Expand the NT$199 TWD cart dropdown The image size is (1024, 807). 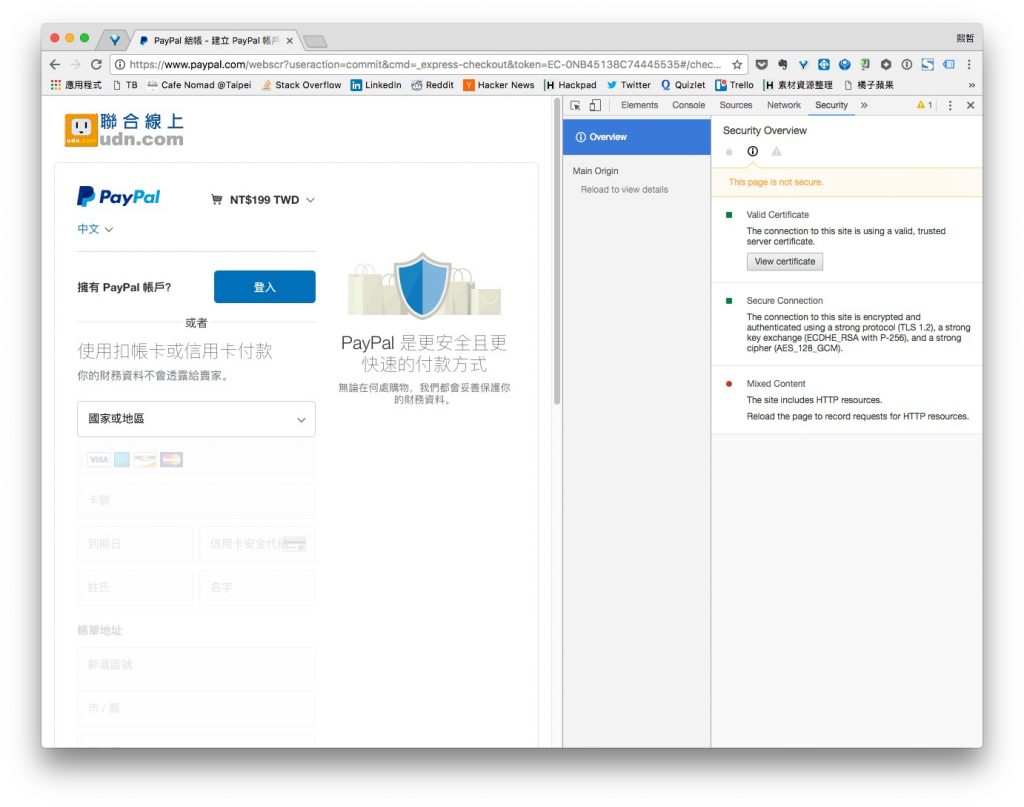(x=263, y=200)
